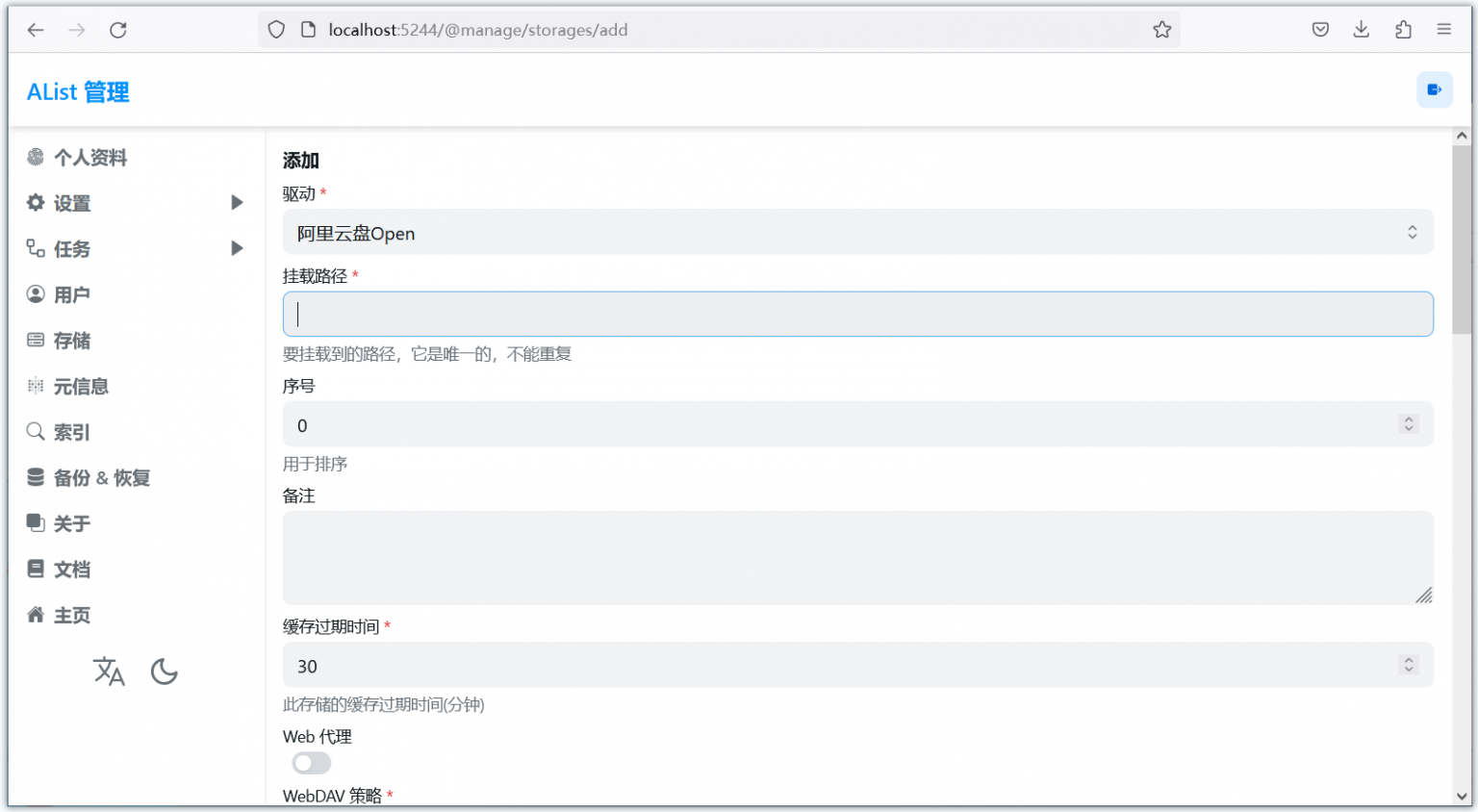
Task: Open the Firefox hamburger menu
Action: (1443, 30)
